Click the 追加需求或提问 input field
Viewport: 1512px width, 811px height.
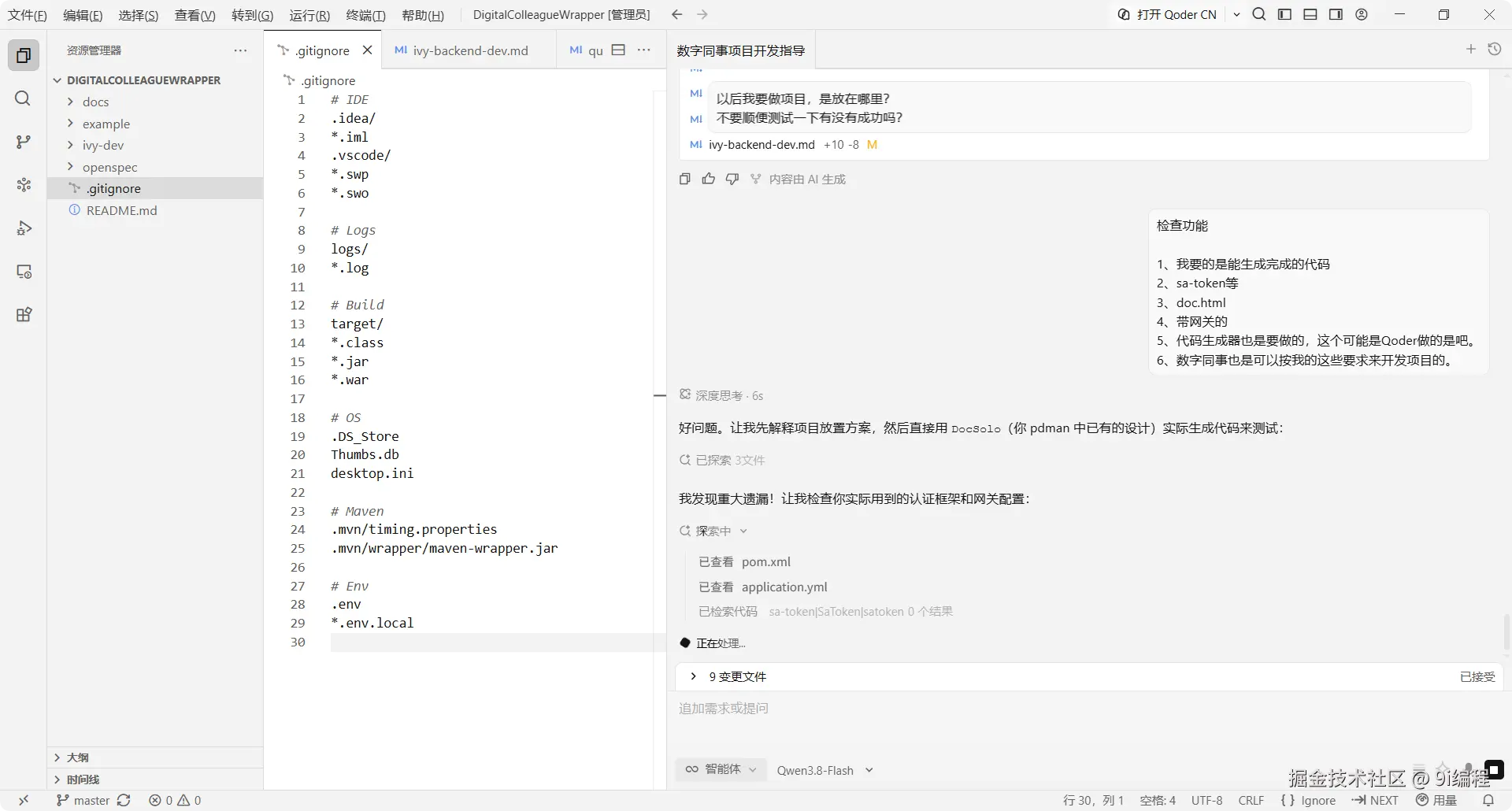click(1089, 709)
